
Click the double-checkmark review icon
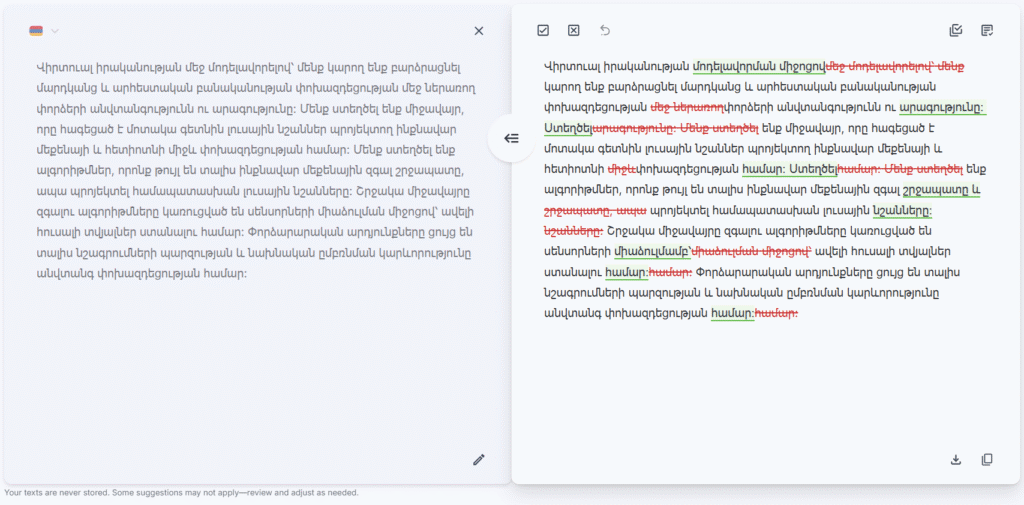point(956,31)
